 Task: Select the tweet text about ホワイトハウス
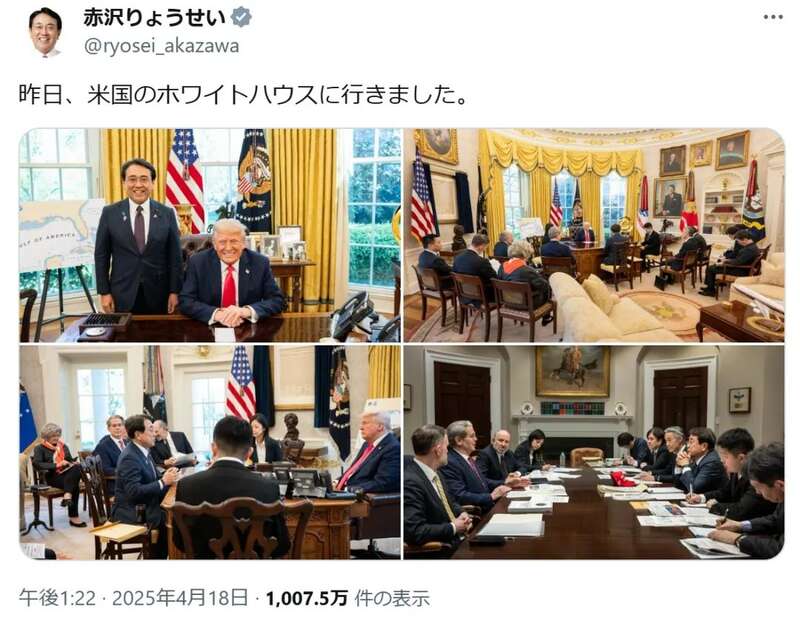pyautogui.click(x=242, y=94)
